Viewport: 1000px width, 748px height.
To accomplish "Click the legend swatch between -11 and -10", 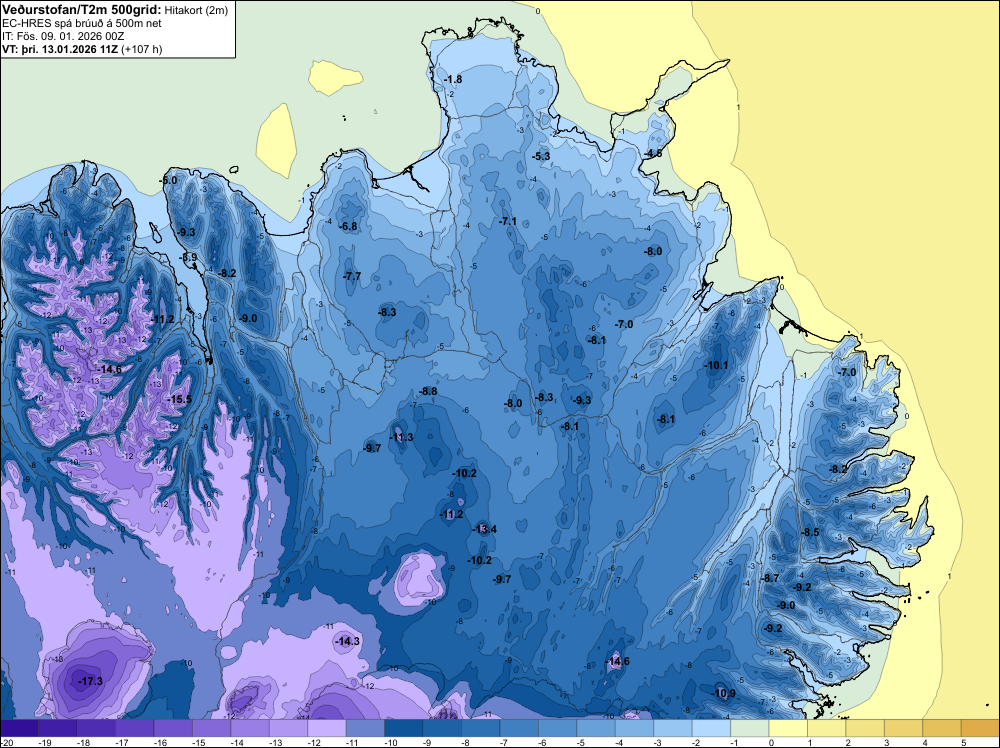I will point(365,728).
